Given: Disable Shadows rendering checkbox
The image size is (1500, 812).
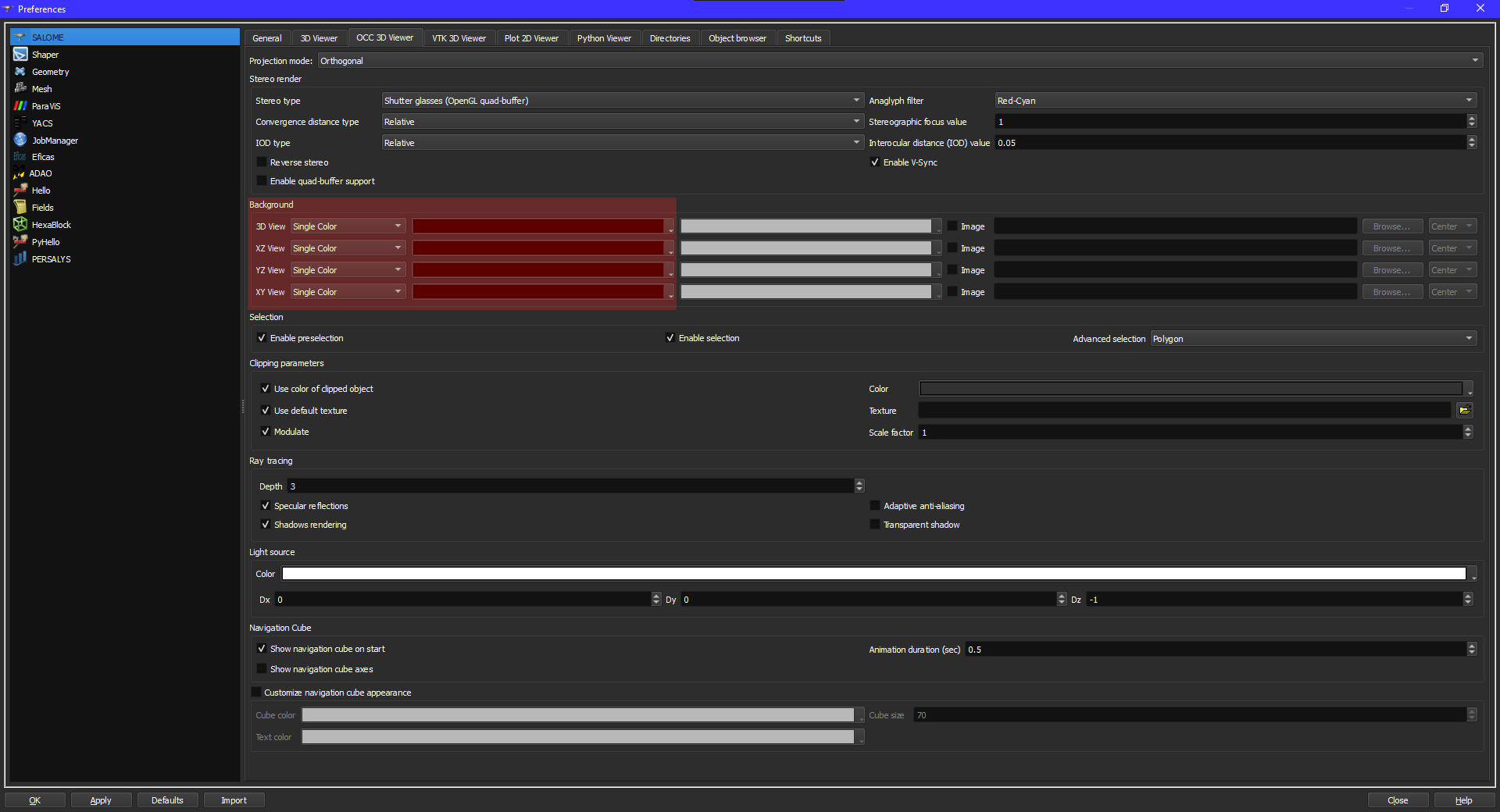Looking at the screenshot, I should [266, 525].
